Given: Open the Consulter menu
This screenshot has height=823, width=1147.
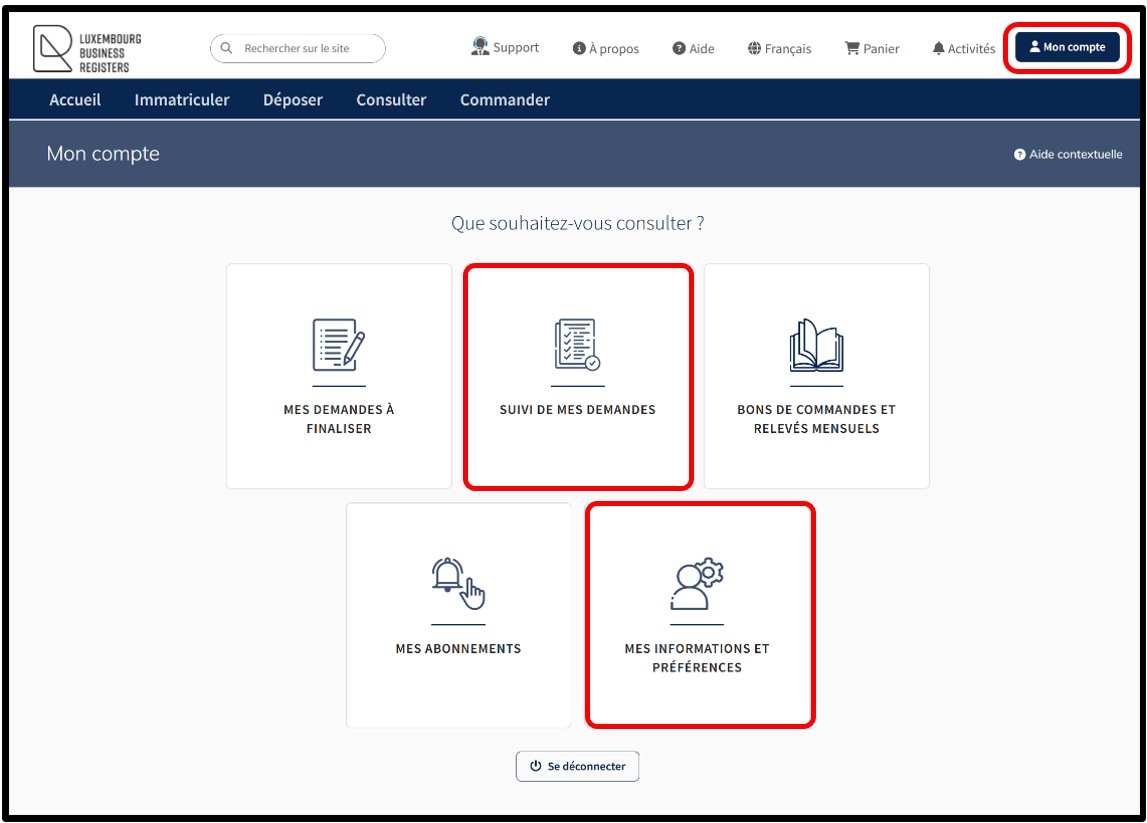Looking at the screenshot, I should point(391,100).
